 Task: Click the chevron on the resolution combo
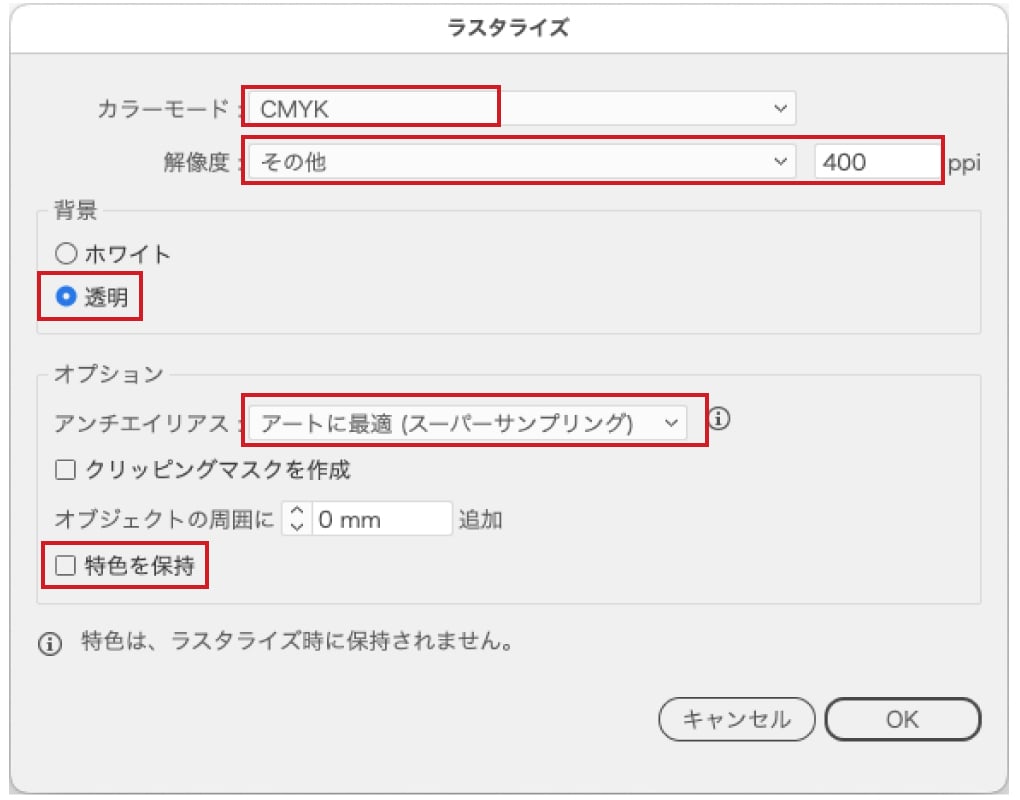click(x=782, y=160)
